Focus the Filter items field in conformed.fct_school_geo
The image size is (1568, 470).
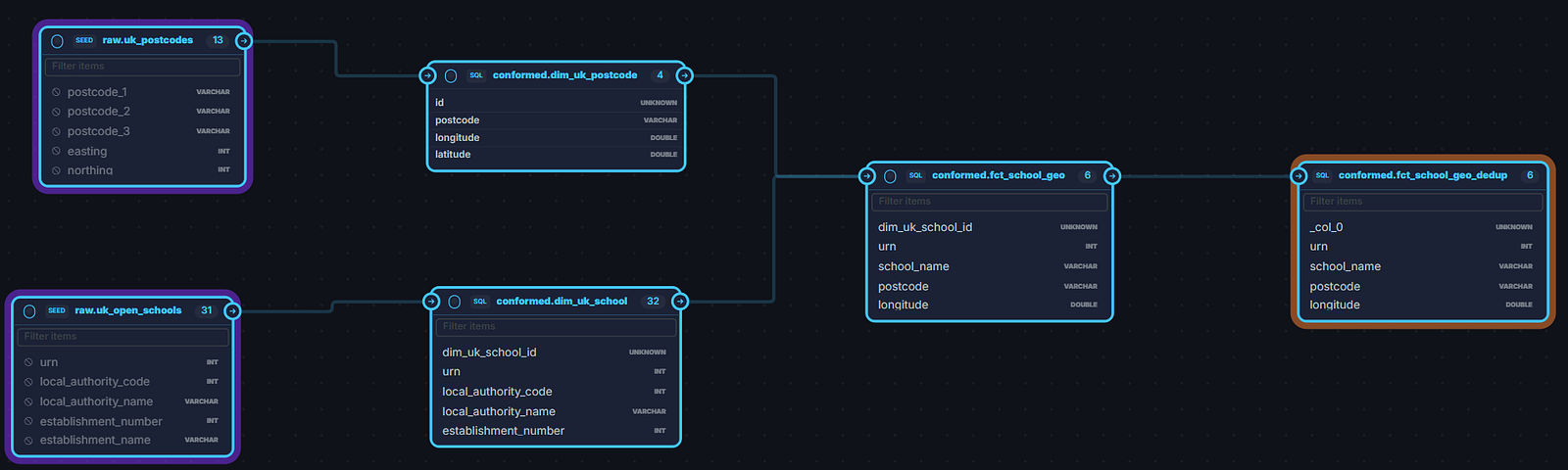[x=990, y=202]
